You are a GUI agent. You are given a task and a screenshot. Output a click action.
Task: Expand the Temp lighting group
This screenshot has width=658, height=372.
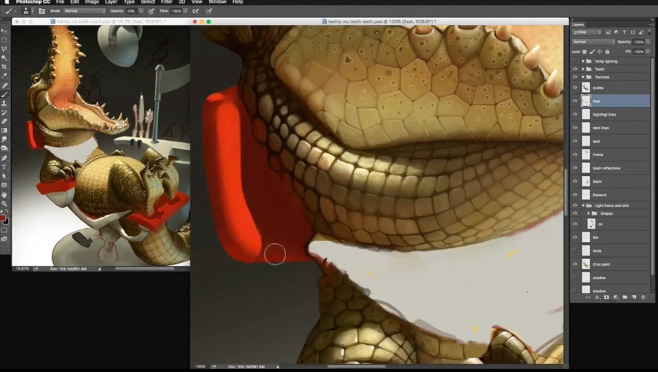tap(583, 61)
